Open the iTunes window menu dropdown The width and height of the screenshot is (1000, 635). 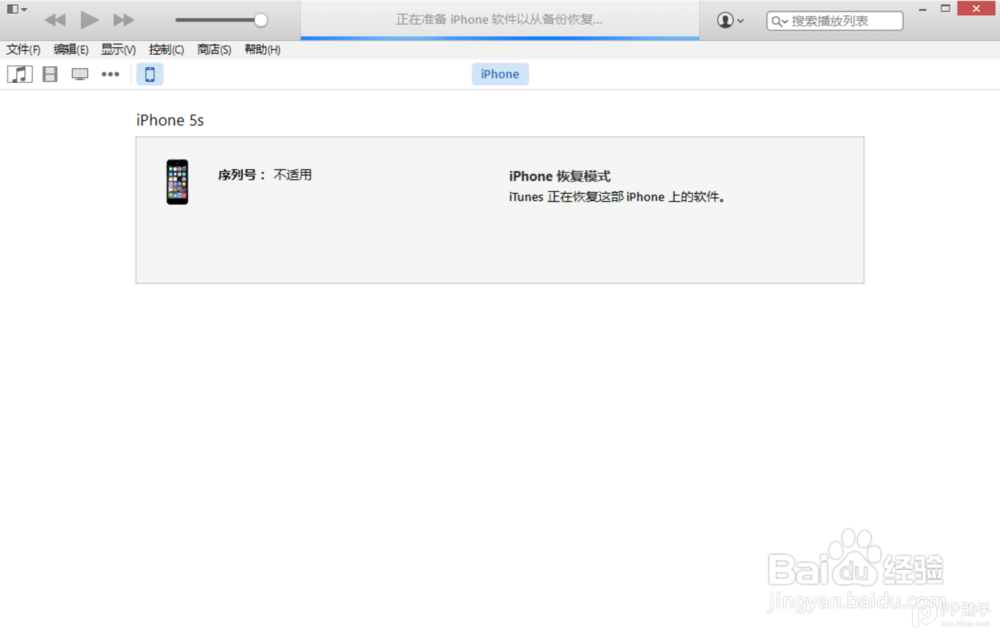coord(17,9)
